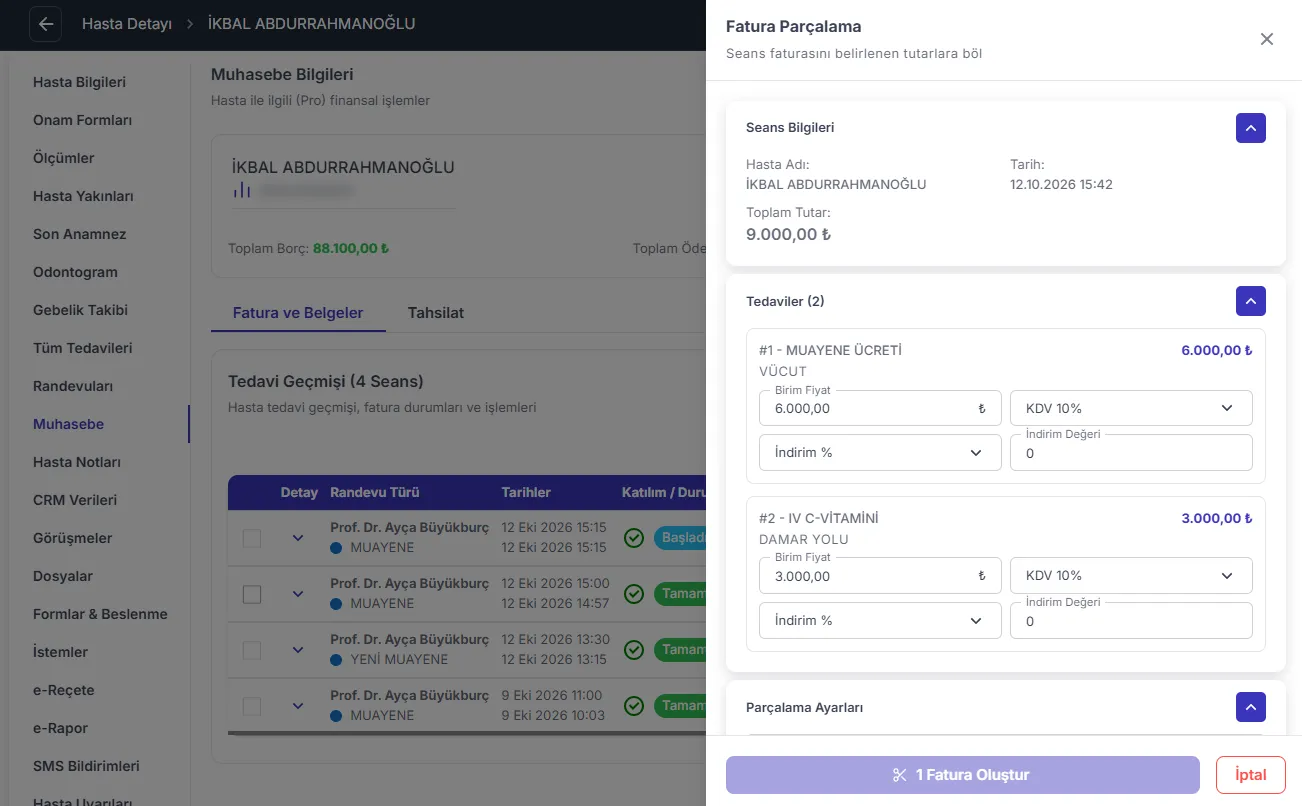Open KDV 10% dropdown for IV C-VİTAMİNİ

tap(1131, 576)
